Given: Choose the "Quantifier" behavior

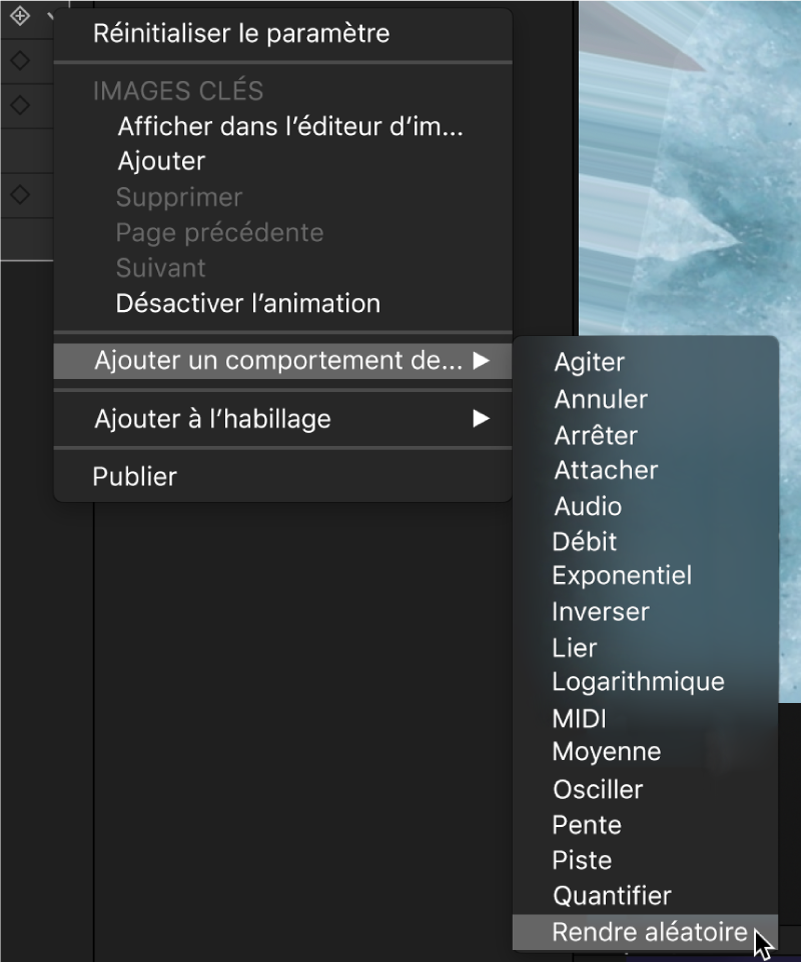Looking at the screenshot, I should coord(610,895).
